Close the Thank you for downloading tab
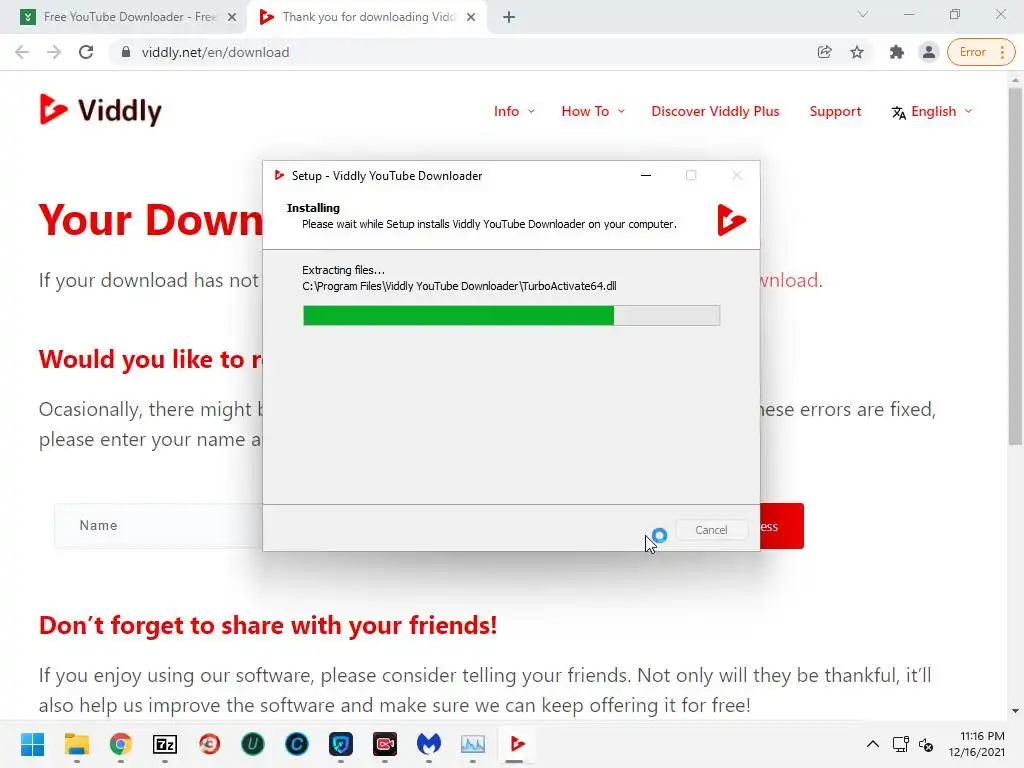 [471, 17]
